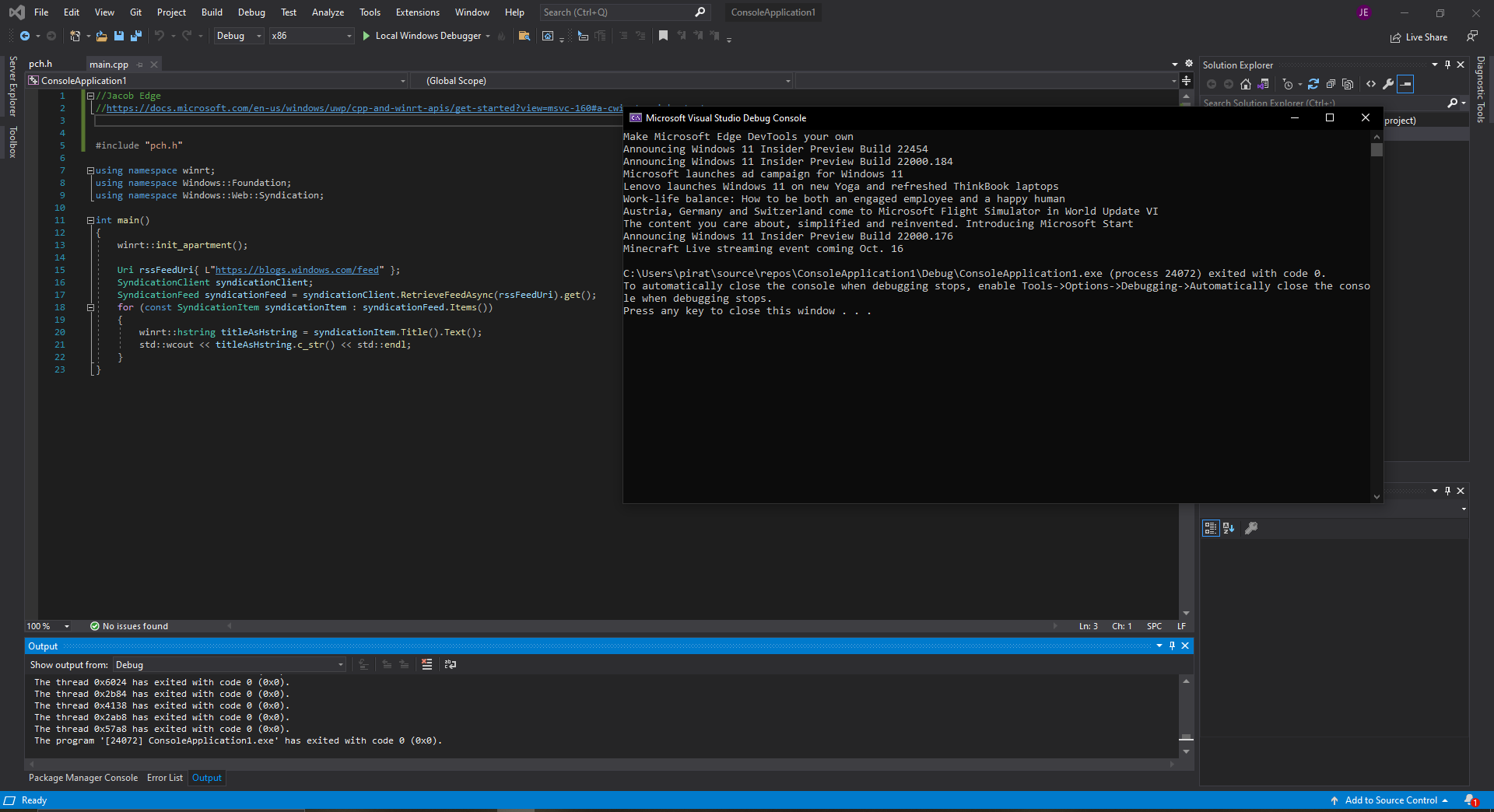Click Clear All output icon
Viewport: 1494px width, 812px height.
click(426, 665)
